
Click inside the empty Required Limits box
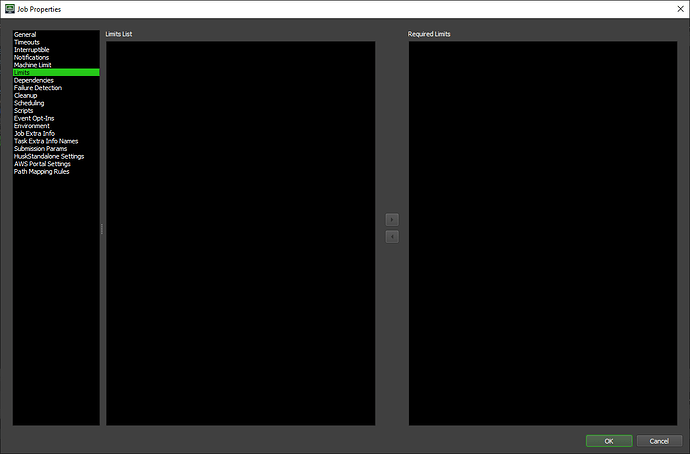pos(543,233)
